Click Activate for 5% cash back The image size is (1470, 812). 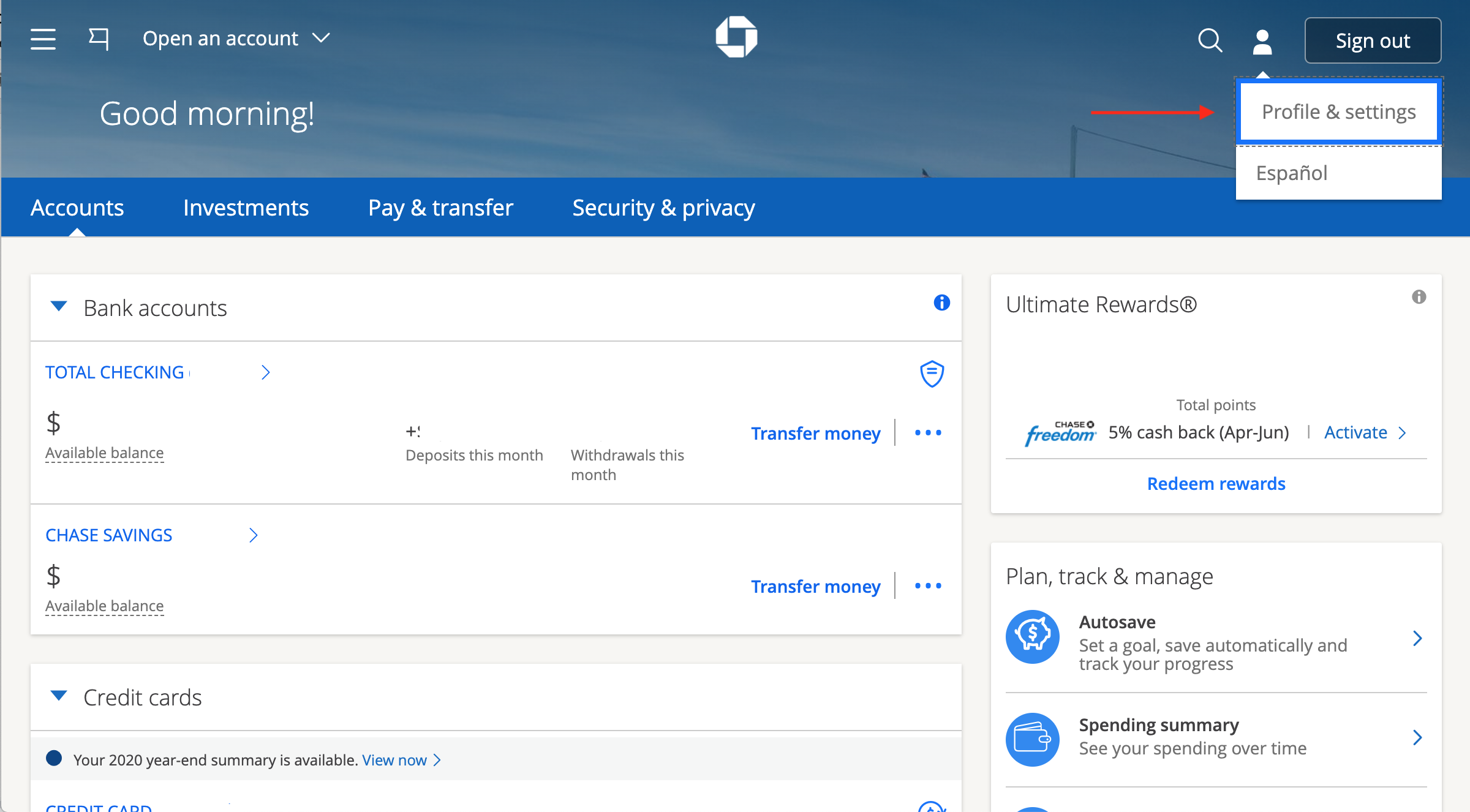(x=1356, y=432)
